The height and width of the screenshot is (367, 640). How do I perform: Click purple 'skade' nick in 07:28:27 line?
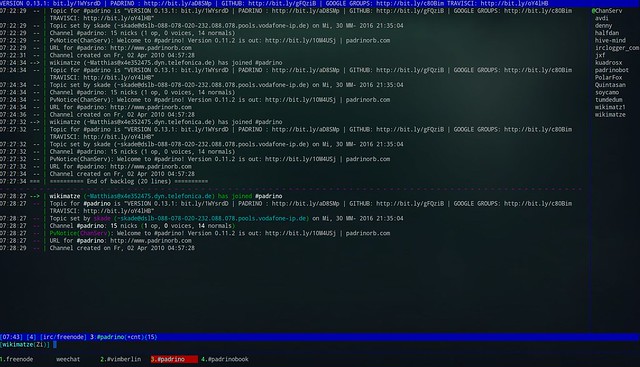click(102, 218)
